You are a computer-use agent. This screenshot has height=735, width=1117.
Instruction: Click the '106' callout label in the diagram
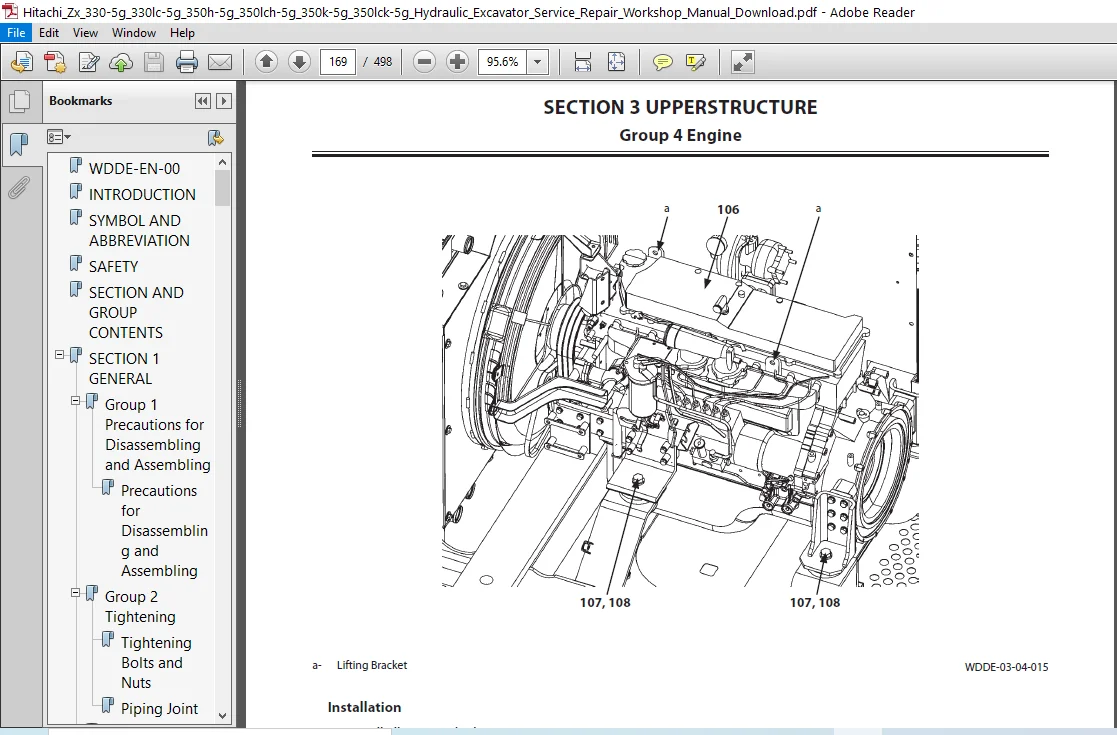pyautogui.click(x=728, y=209)
